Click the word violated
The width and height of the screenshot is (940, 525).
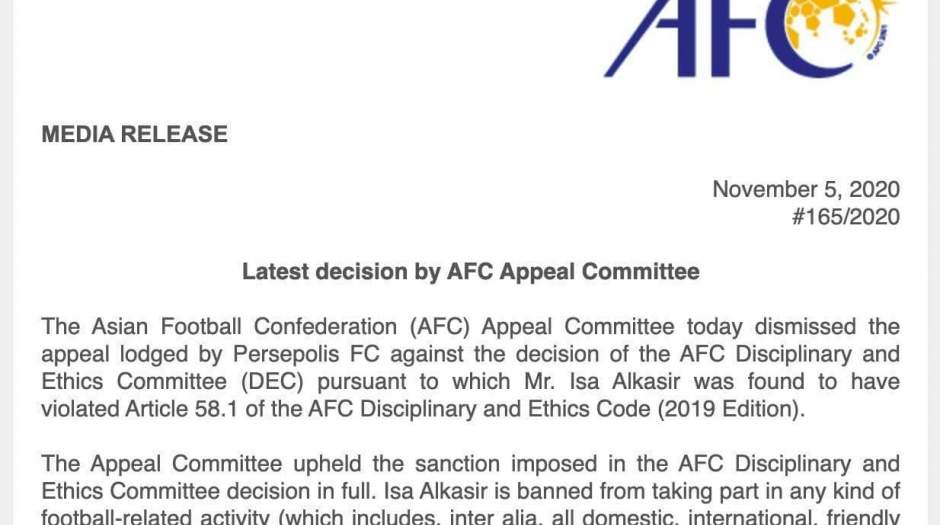80,409
